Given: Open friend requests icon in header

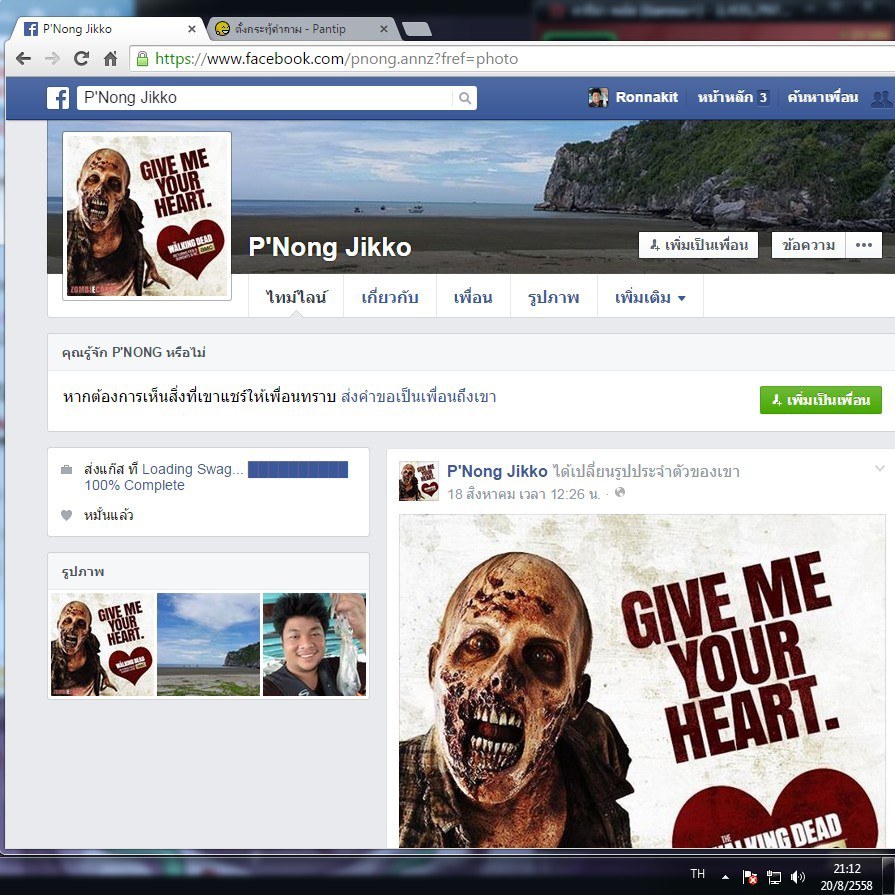Looking at the screenshot, I should [x=880, y=98].
